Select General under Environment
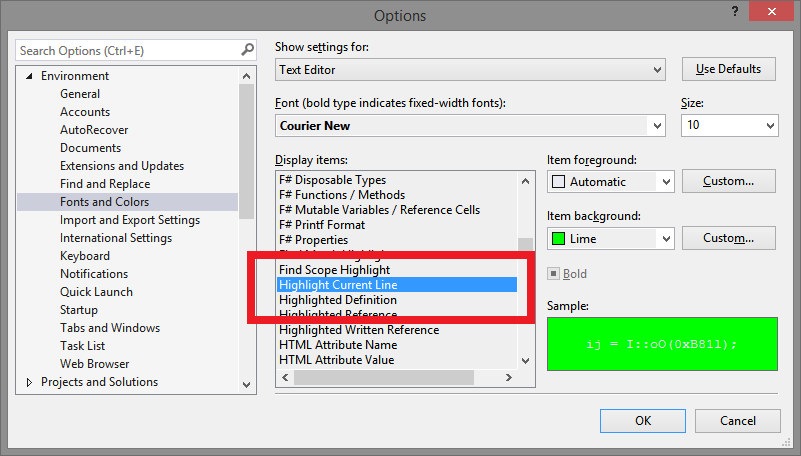This screenshot has width=801, height=456. [80, 94]
